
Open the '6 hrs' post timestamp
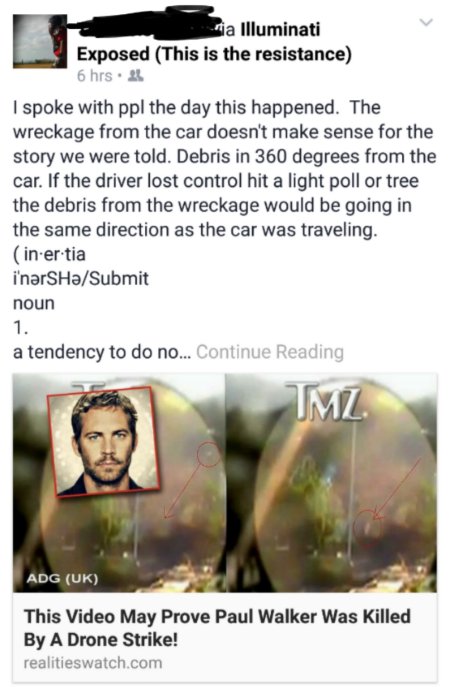click(94, 76)
